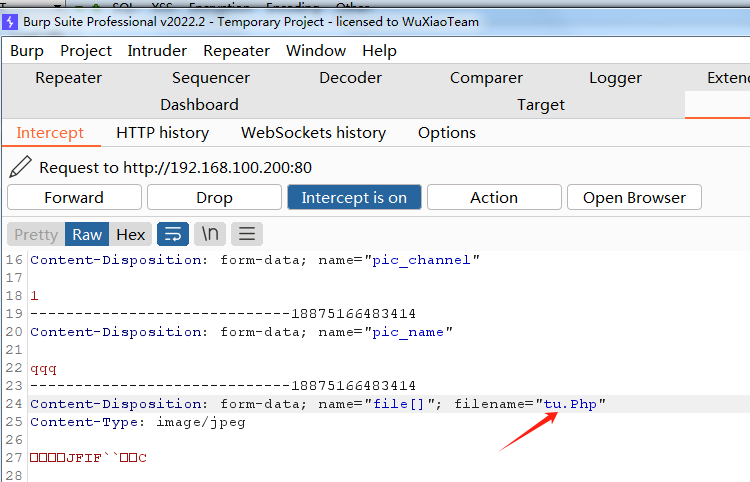
Task: Open the Intruder menu
Action: tap(157, 51)
